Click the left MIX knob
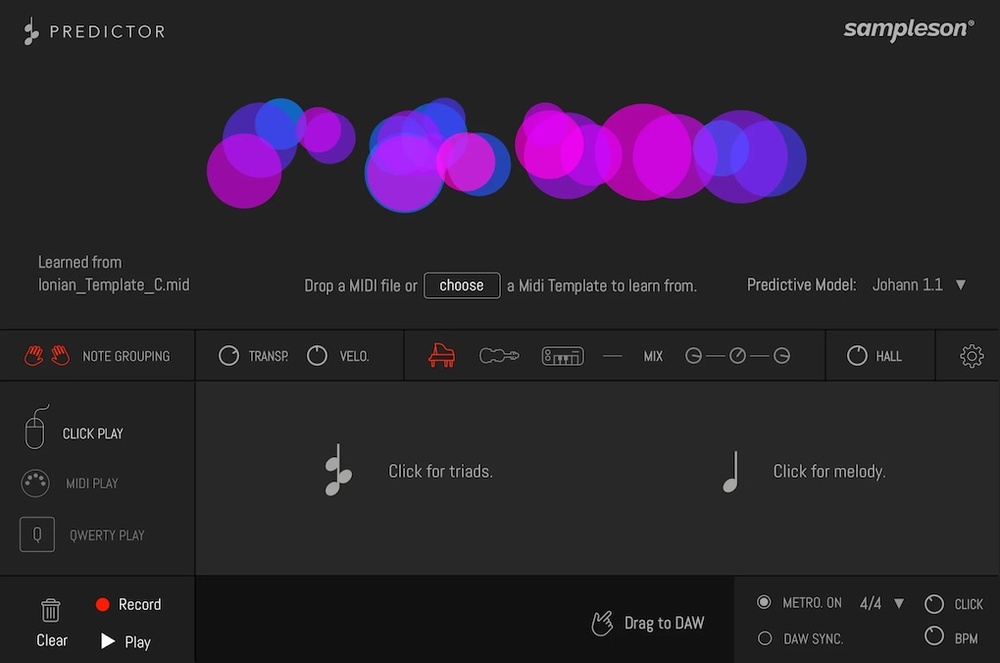1000x663 pixels. click(693, 356)
